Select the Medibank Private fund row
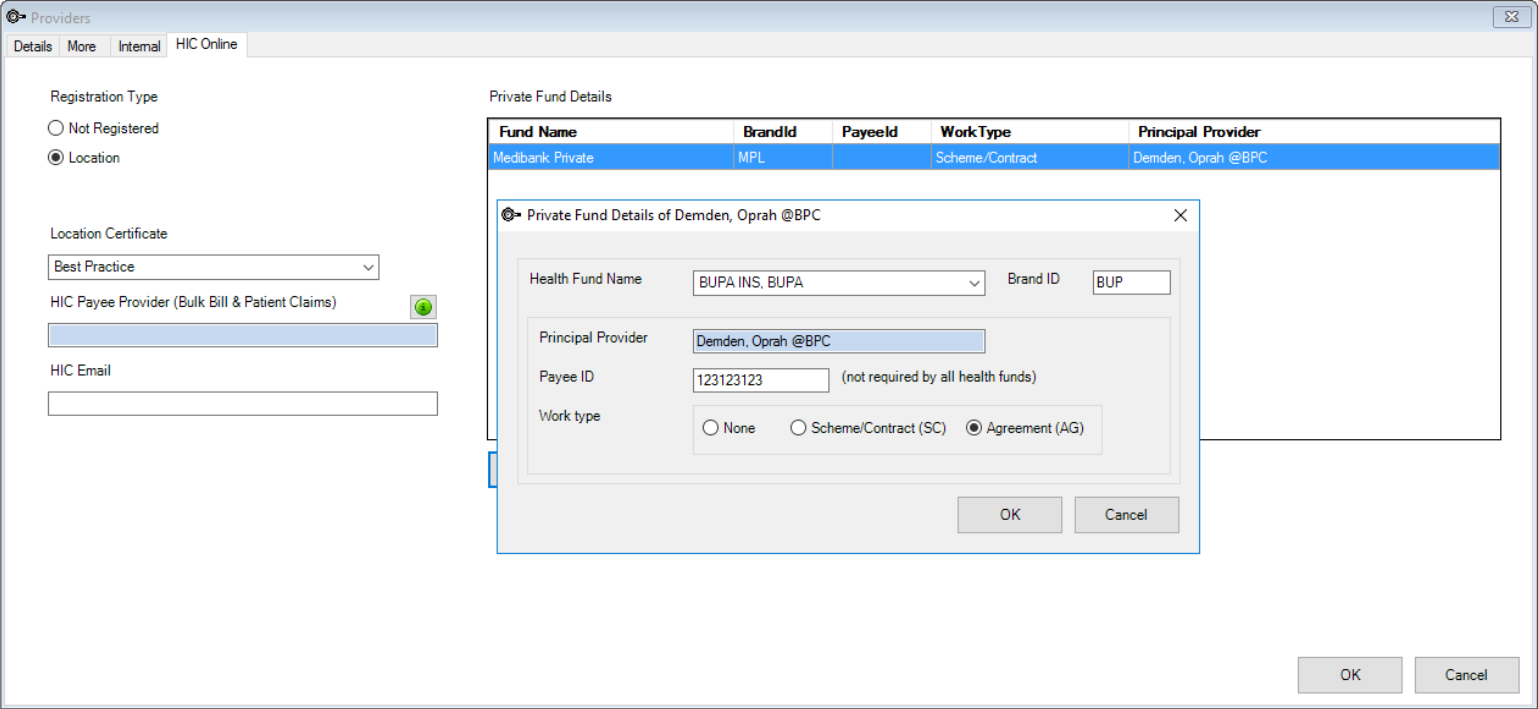The image size is (1538, 709). [x=994, y=158]
